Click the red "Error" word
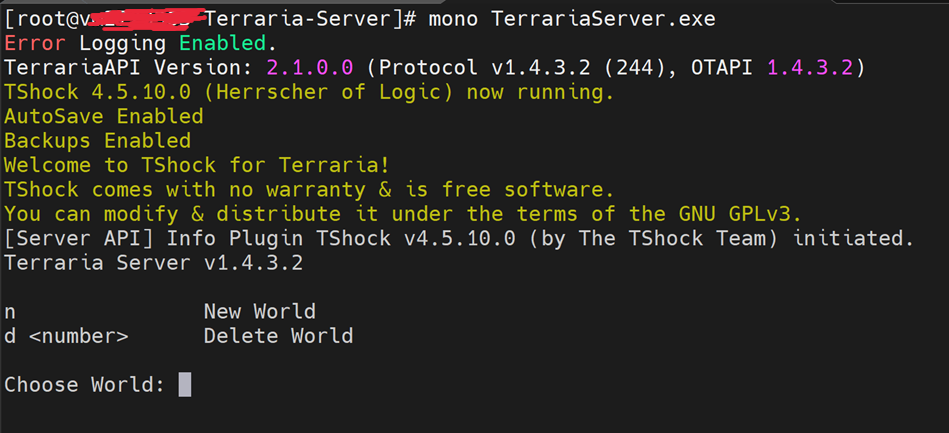Viewport: 949px width, 433px height. [x=35, y=44]
